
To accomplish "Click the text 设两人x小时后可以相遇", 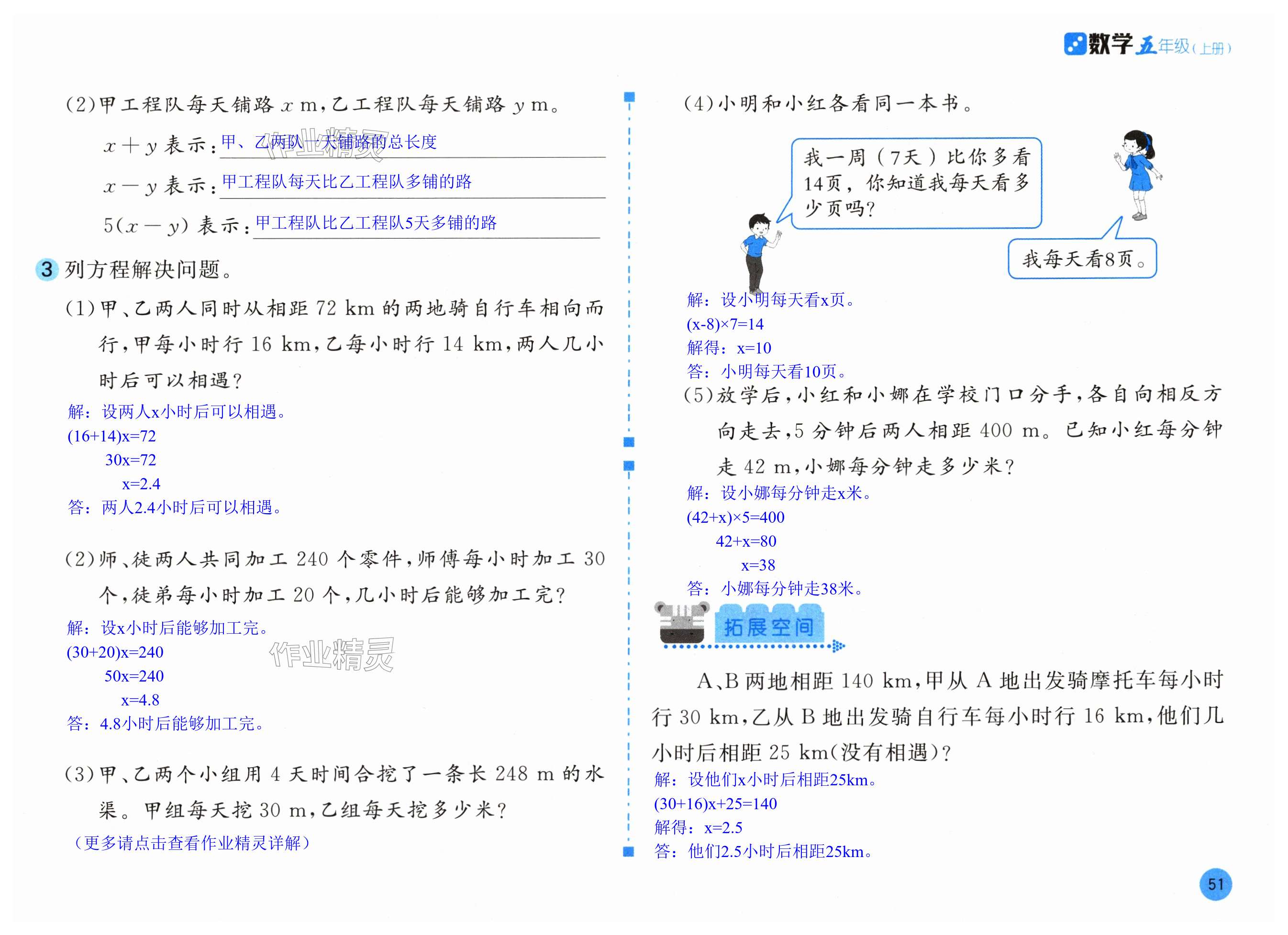I will 194,412.
